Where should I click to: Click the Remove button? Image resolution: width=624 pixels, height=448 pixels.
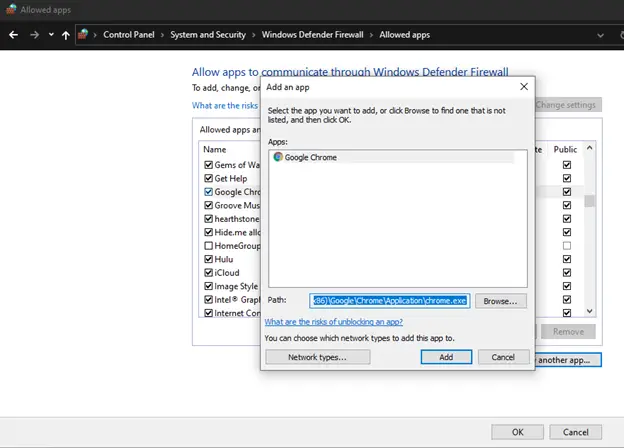(x=568, y=331)
